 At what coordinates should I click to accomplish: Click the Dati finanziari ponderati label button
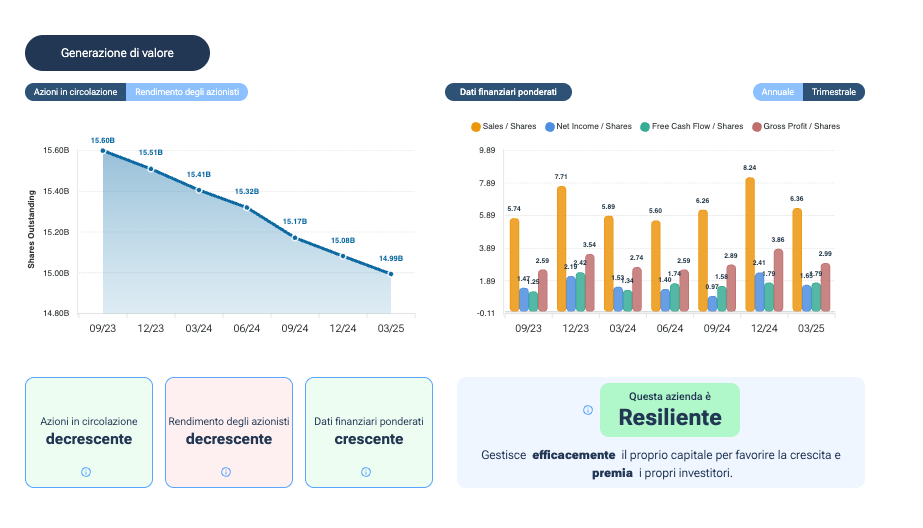508,92
